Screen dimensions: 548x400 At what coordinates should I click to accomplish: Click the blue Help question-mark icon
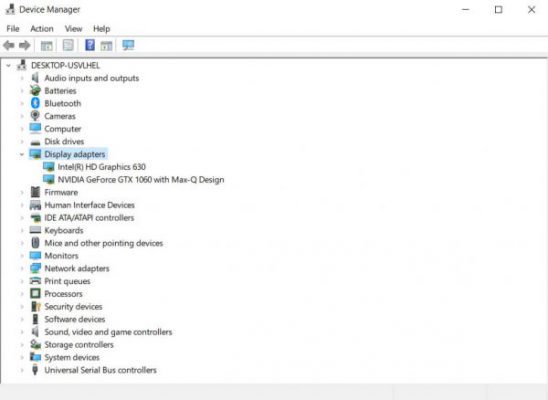pyautogui.click(x=90, y=45)
